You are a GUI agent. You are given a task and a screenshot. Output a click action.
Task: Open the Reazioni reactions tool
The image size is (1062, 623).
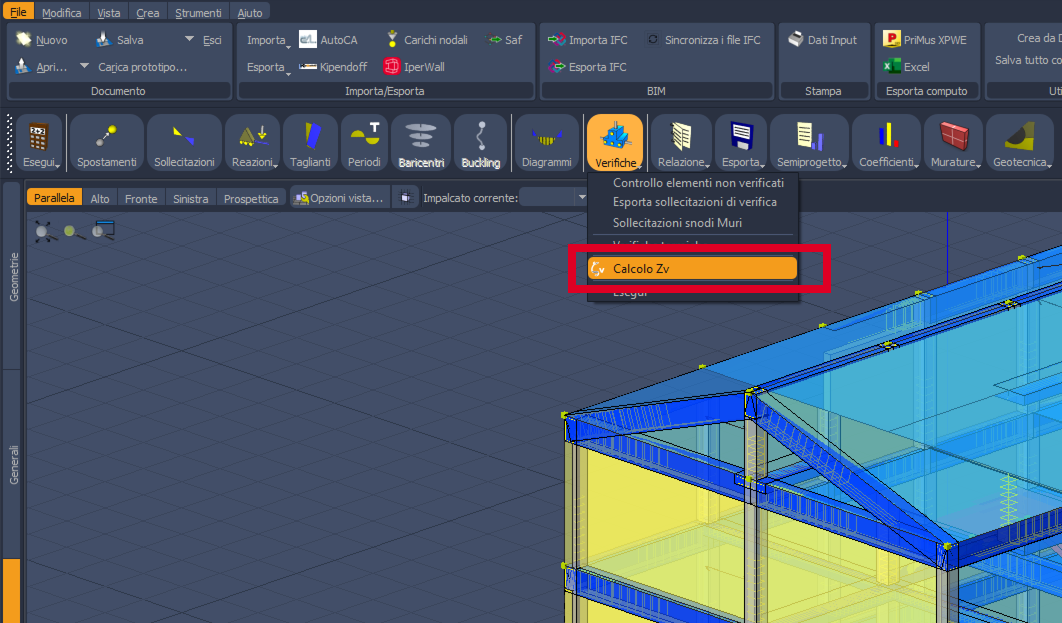[253, 143]
